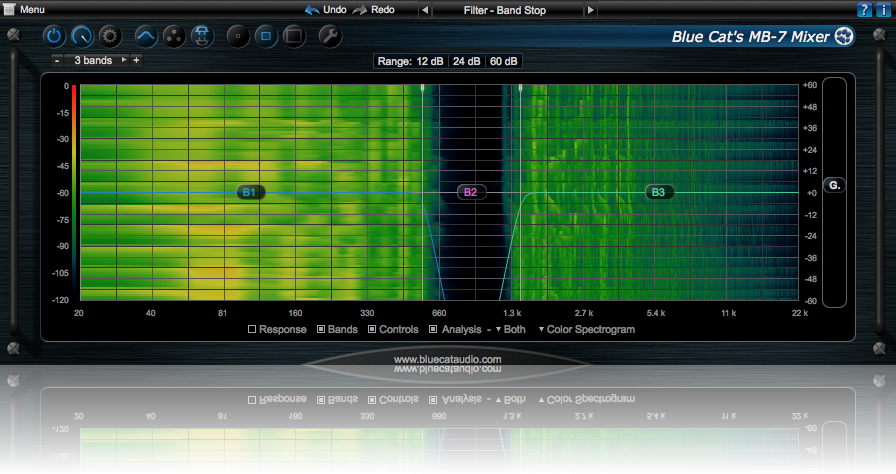Increase band count with plus button

pos(136,60)
